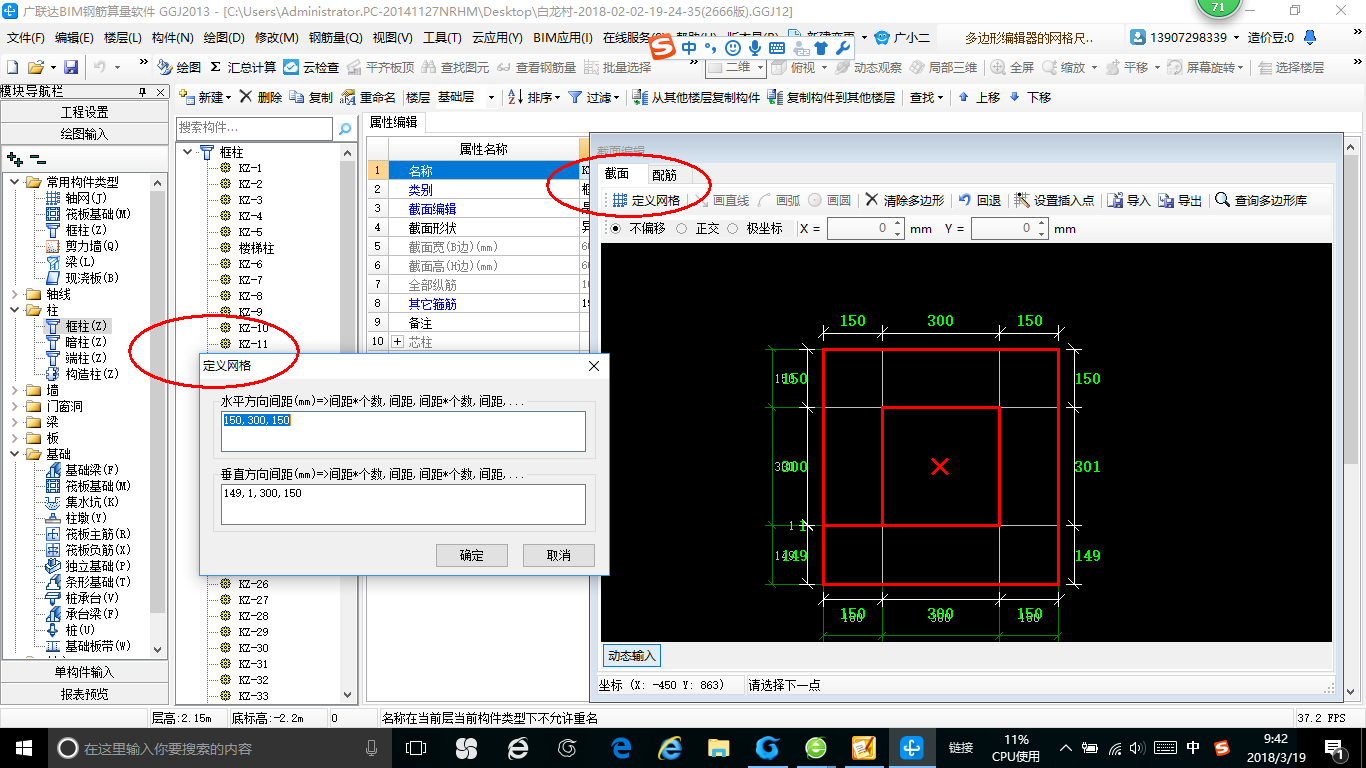Switch to 配筋 tab

tap(664, 174)
